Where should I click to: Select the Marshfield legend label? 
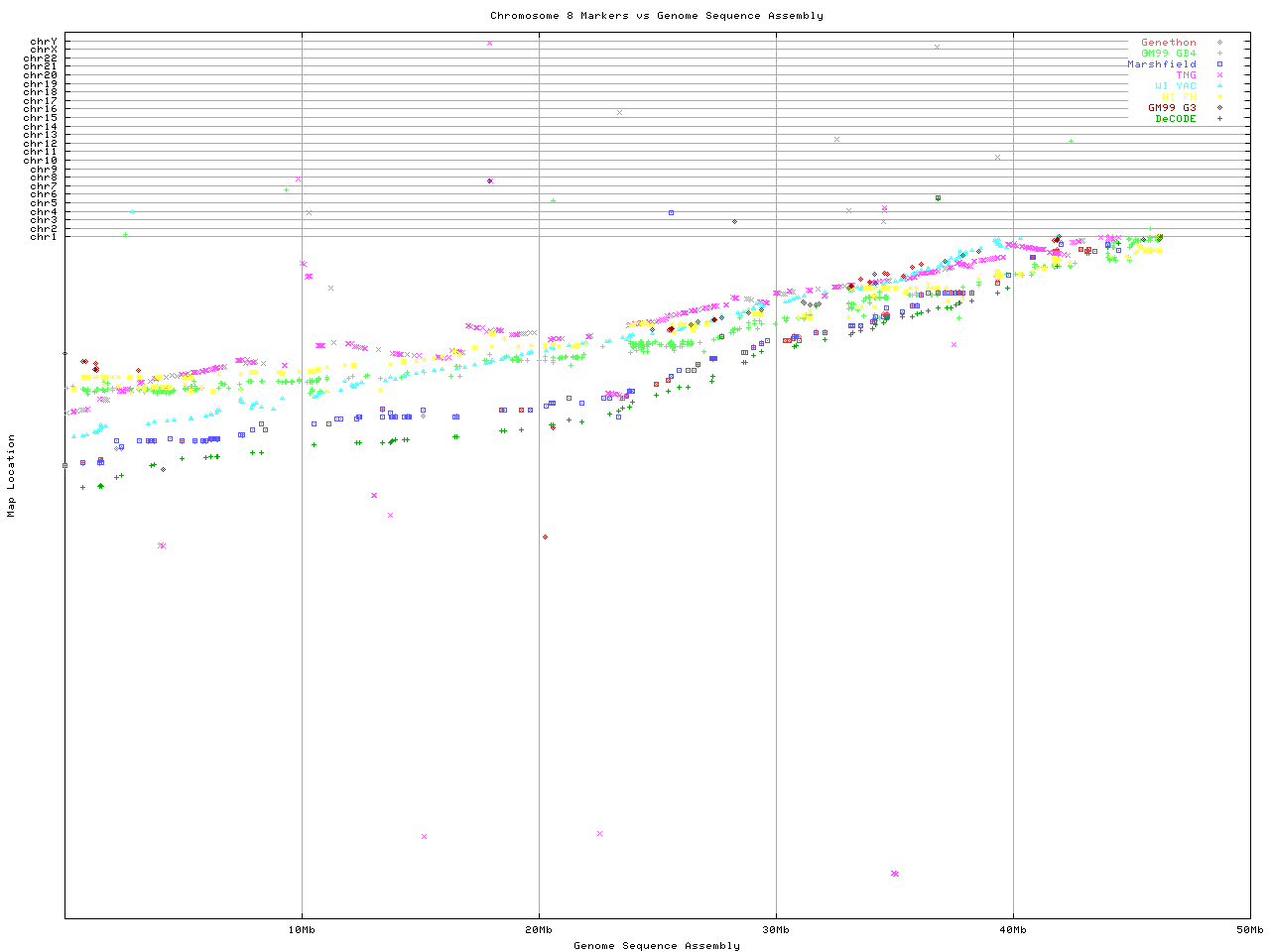1161,64
